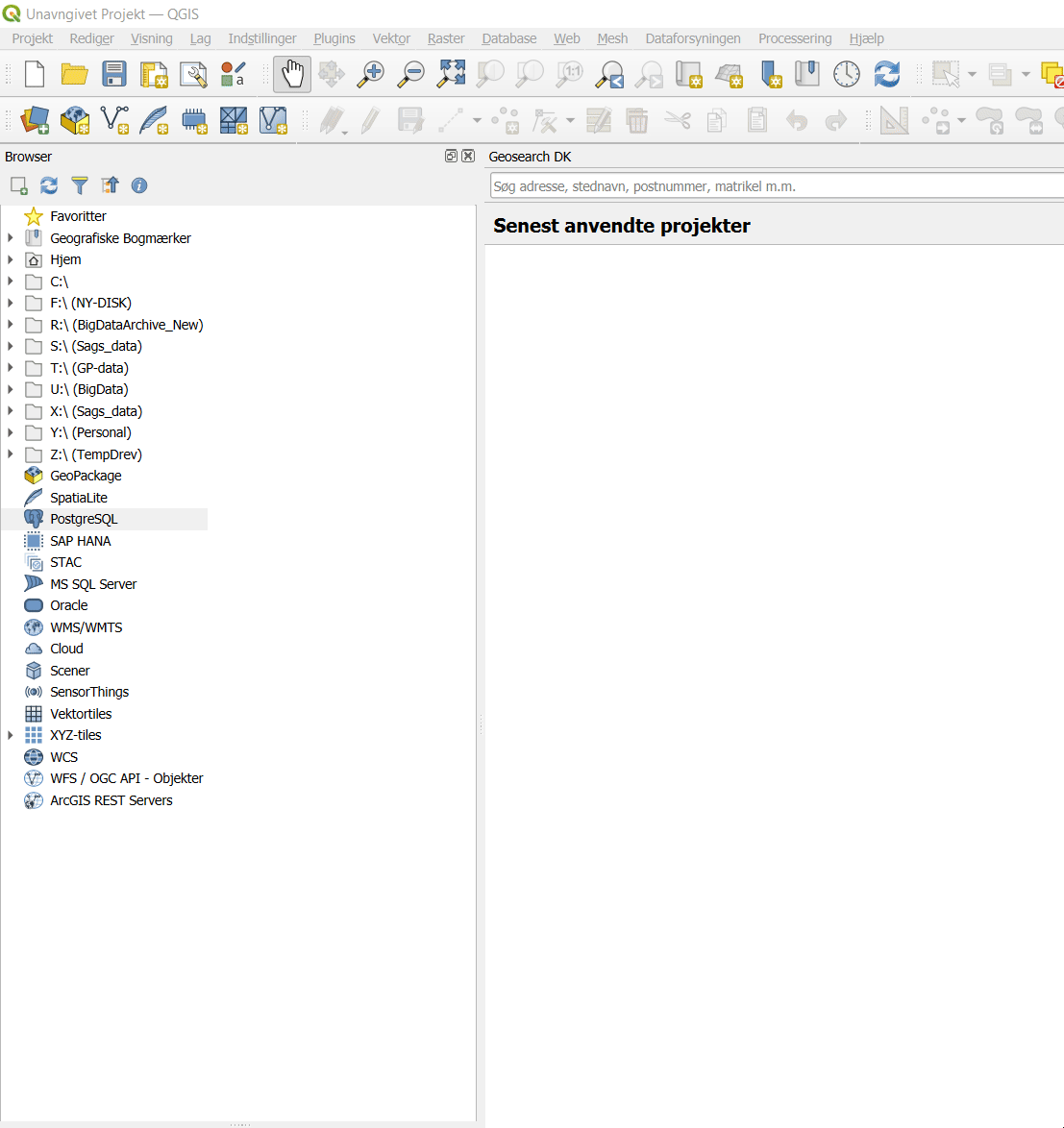1064x1128 pixels.
Task: Expand Y:\ (Personal) drive
Action: (x=10, y=432)
